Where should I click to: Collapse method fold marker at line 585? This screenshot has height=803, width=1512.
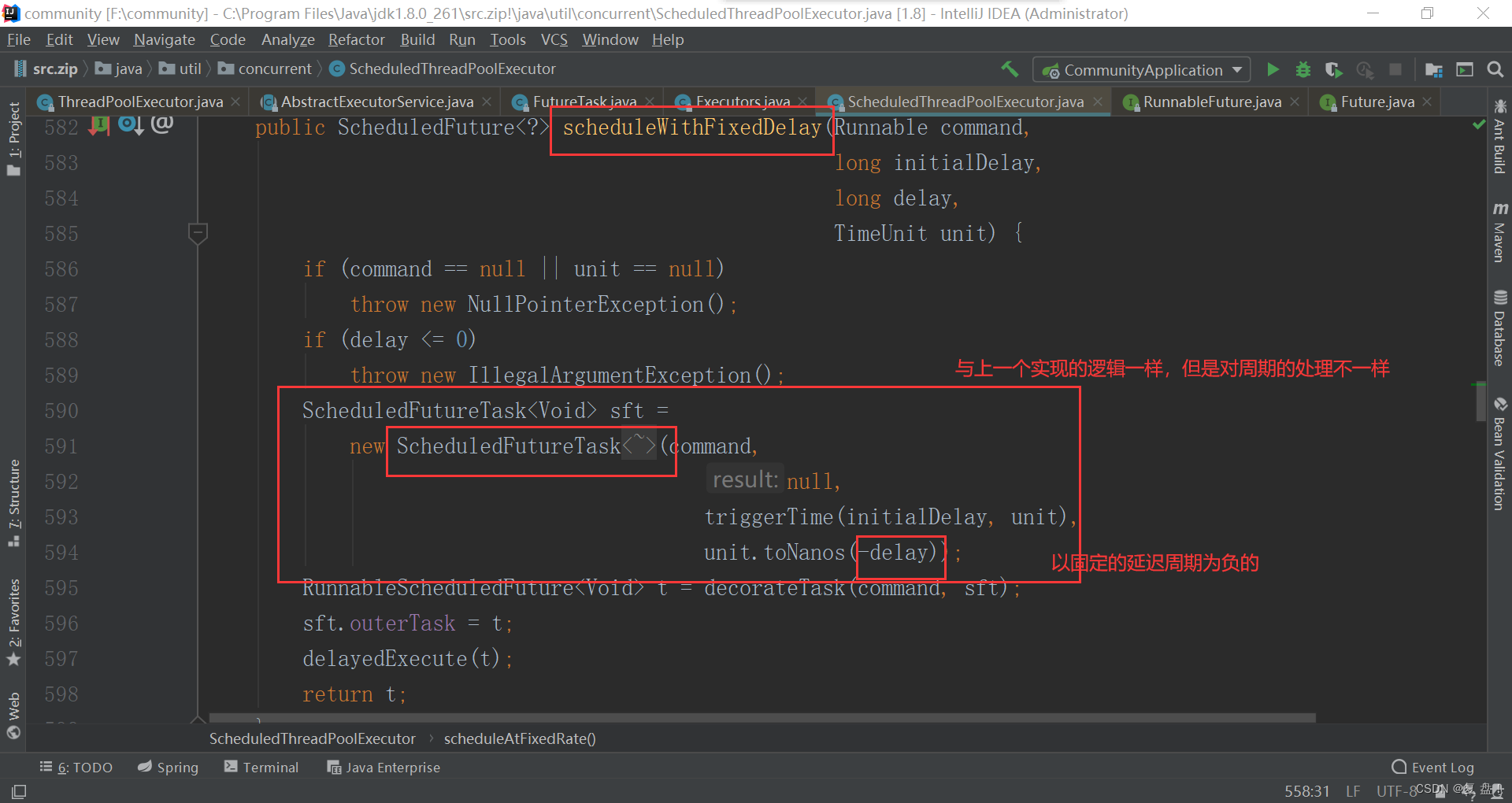tap(198, 233)
